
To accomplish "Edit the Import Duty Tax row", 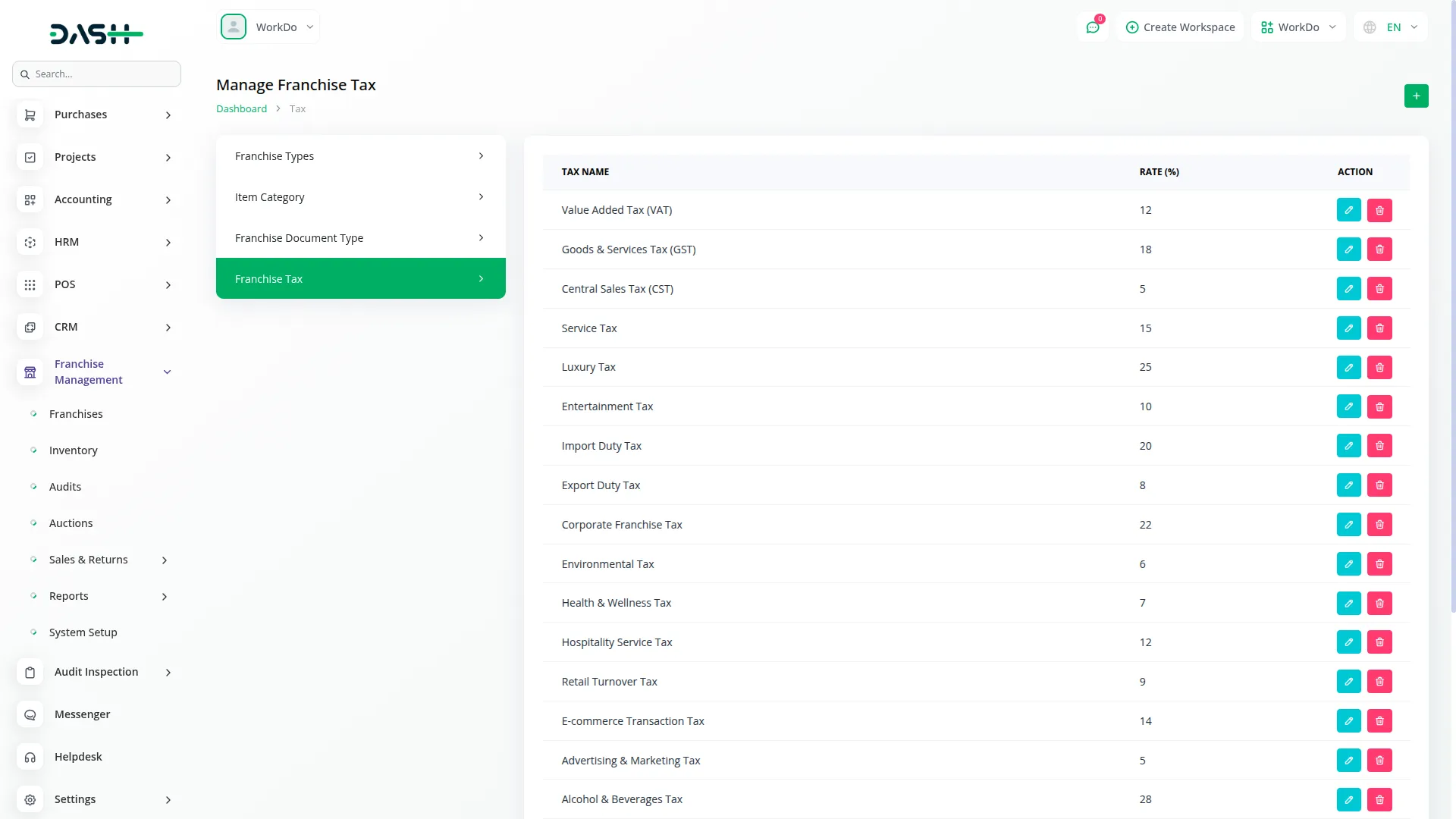I will pyautogui.click(x=1348, y=446).
